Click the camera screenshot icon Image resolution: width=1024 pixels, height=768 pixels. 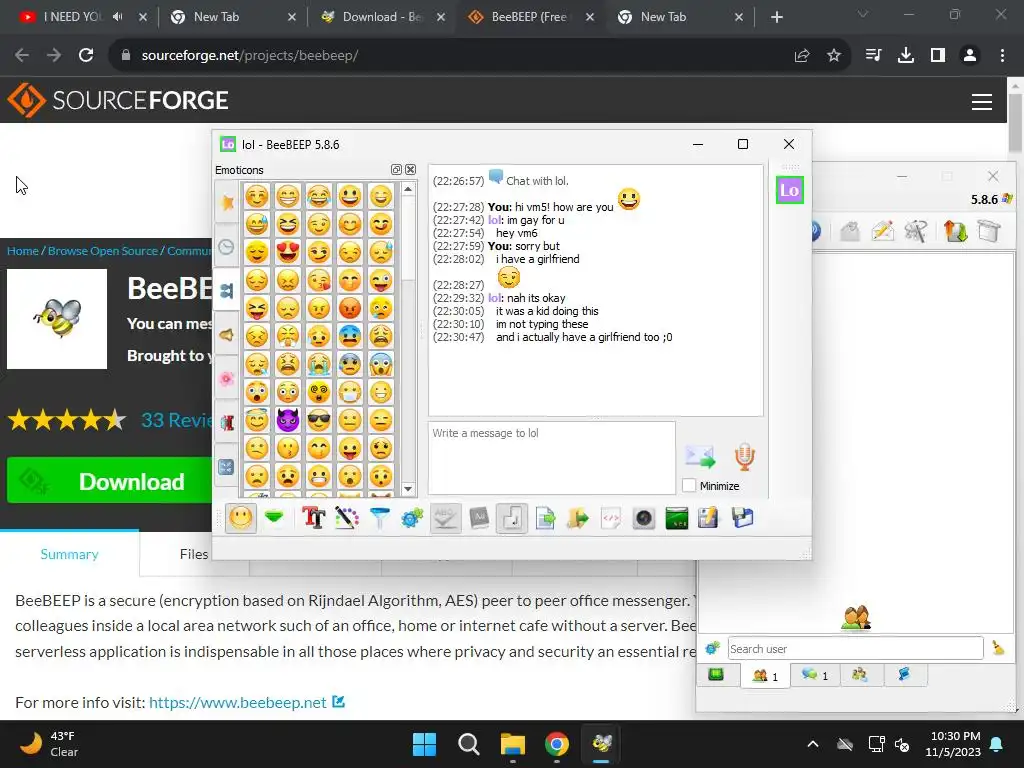(643, 519)
